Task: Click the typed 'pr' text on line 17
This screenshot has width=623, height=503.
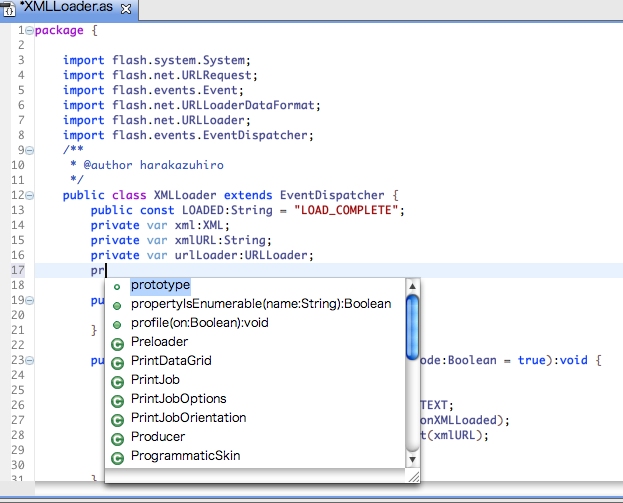Action: point(97,271)
